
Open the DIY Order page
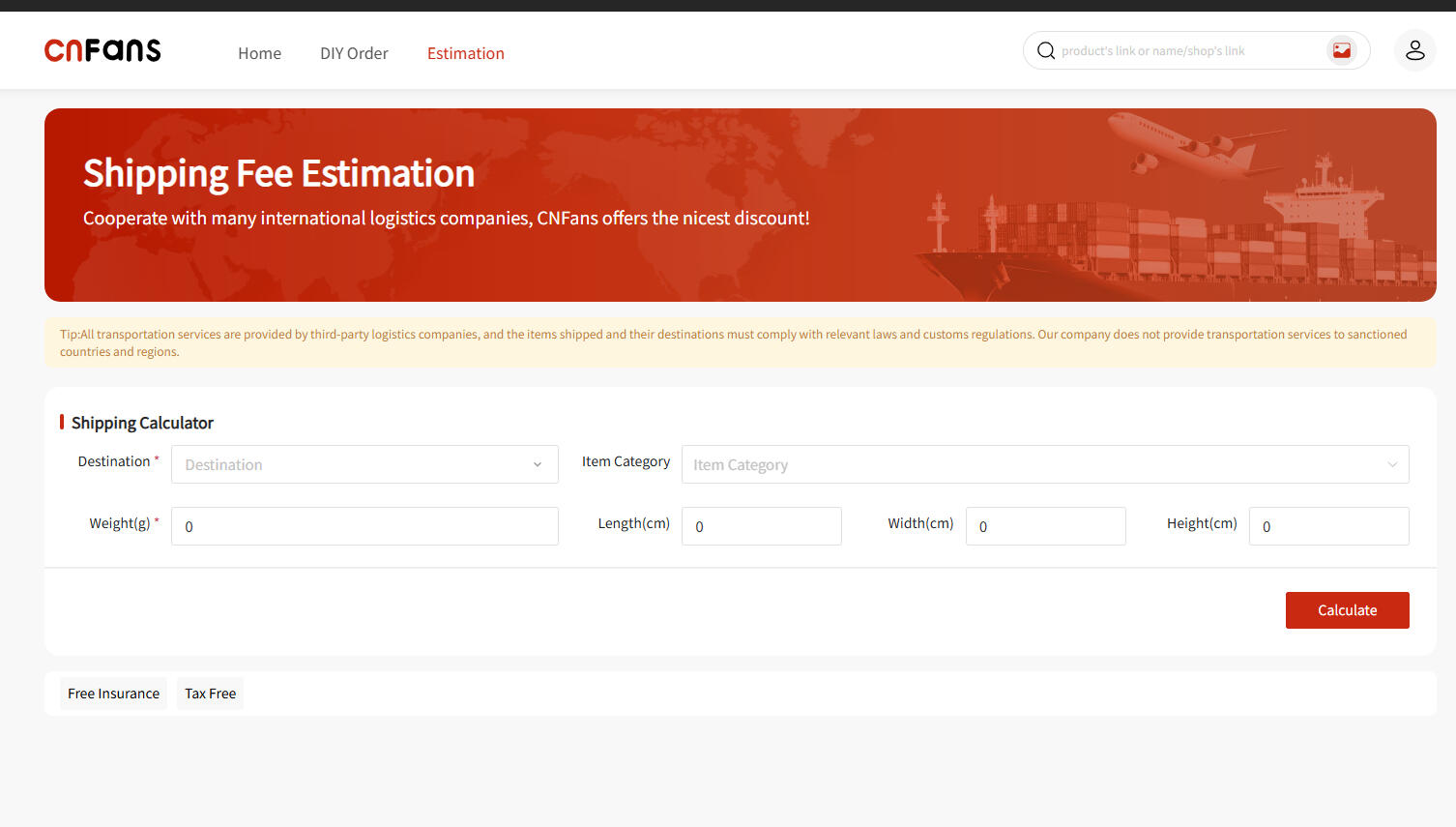[x=354, y=53]
